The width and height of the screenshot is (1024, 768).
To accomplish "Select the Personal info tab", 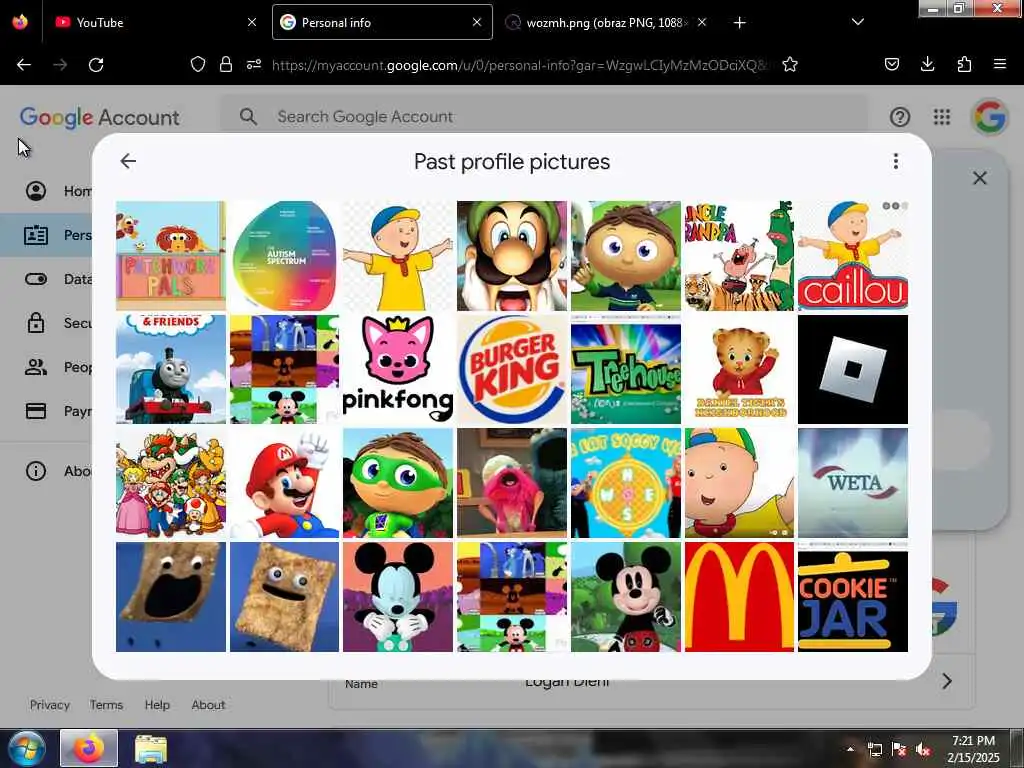I will coord(382,22).
